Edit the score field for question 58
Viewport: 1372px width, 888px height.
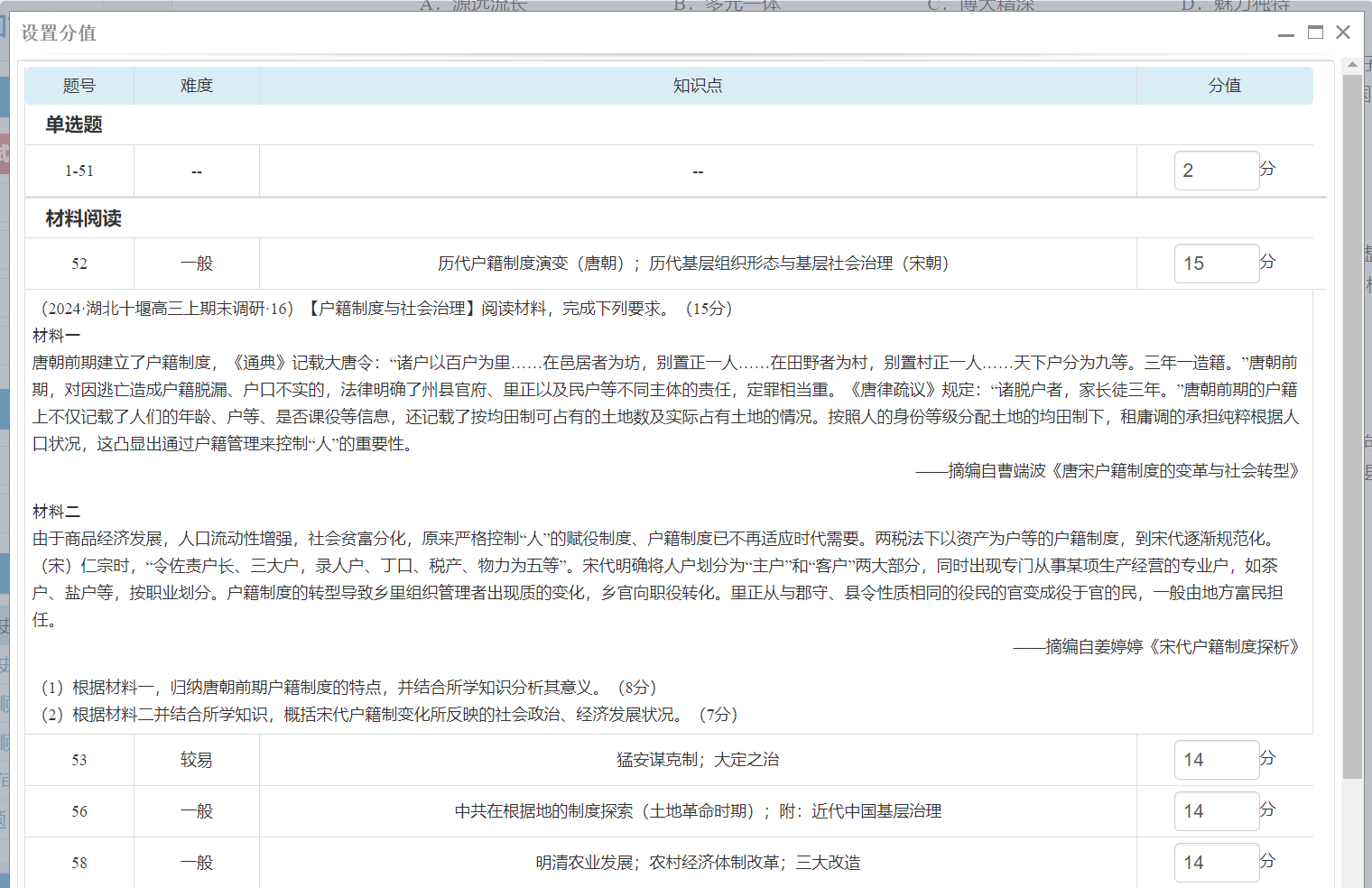coord(1215,863)
